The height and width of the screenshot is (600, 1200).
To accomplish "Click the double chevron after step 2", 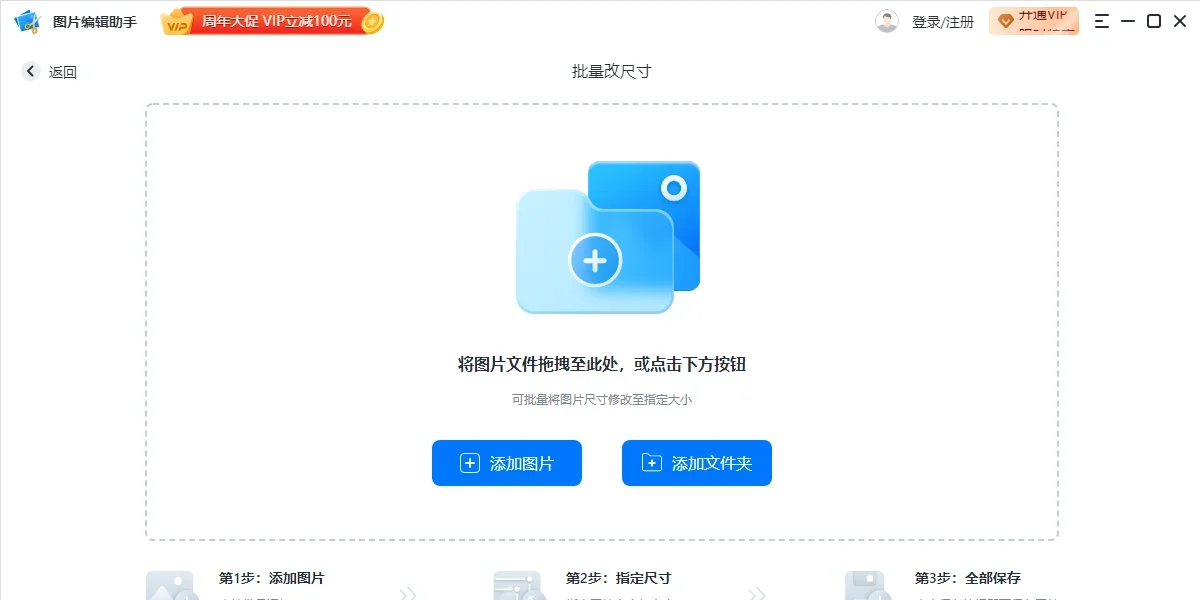I will point(757,594).
